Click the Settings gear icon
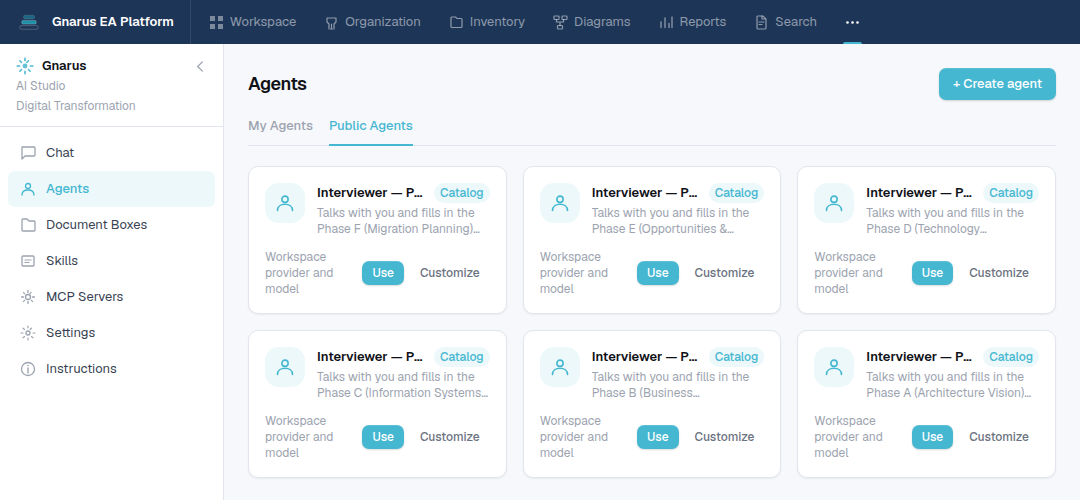Screen dimensions: 1080x500 28,333
